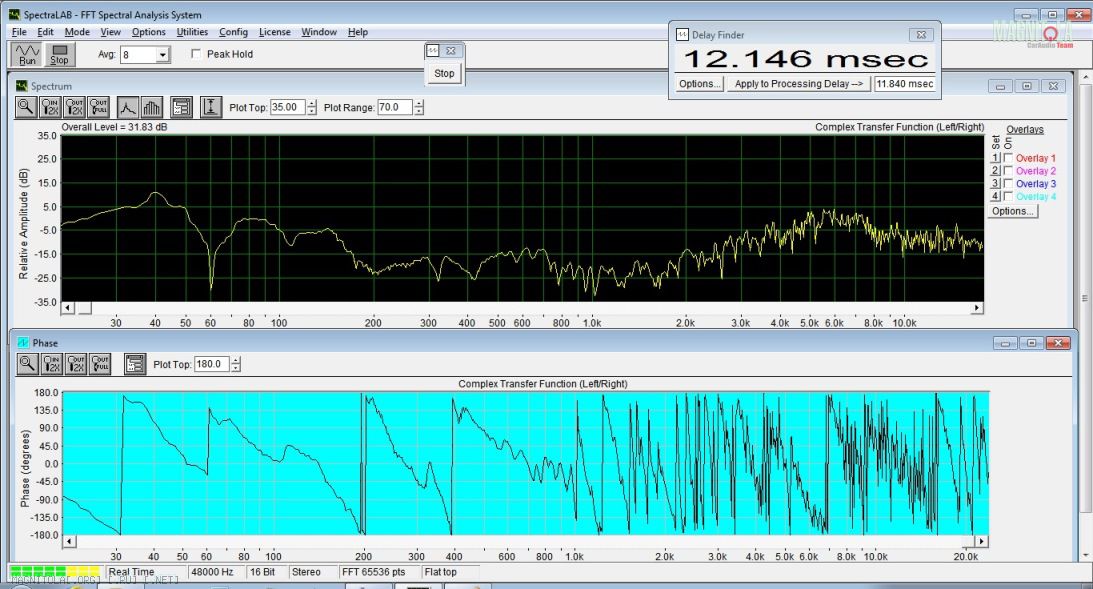Open the Mode menu
This screenshot has height=589, width=1093.
[x=77, y=31]
